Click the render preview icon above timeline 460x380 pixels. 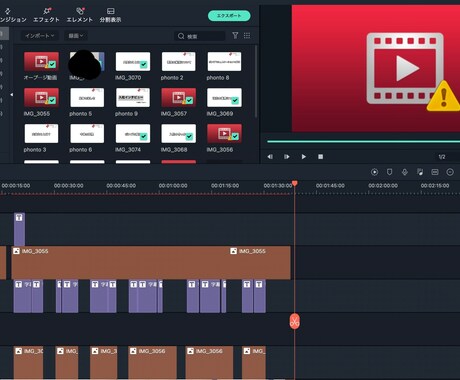pyautogui.click(x=374, y=172)
